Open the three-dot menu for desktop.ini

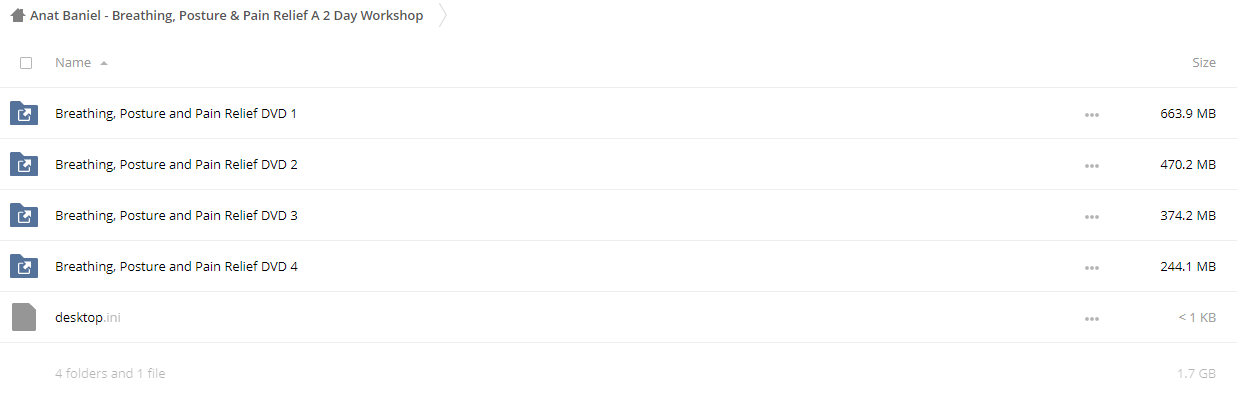tap(1091, 319)
